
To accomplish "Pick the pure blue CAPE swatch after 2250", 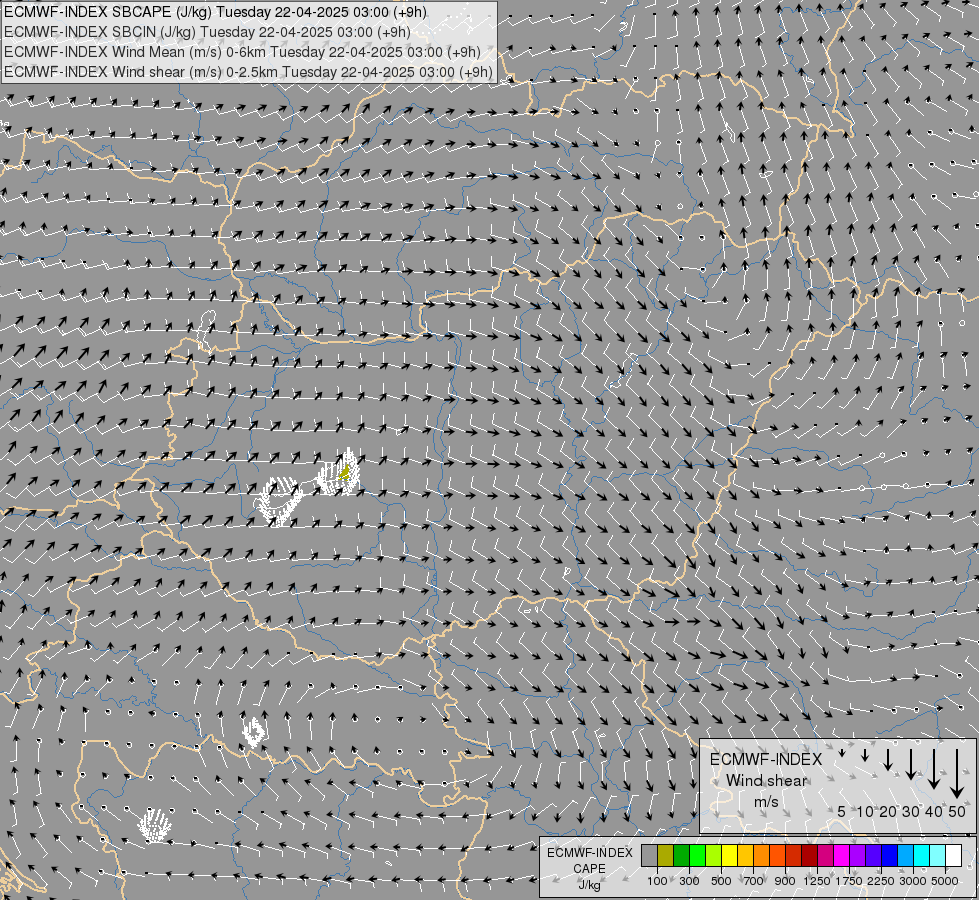I will (x=890, y=856).
